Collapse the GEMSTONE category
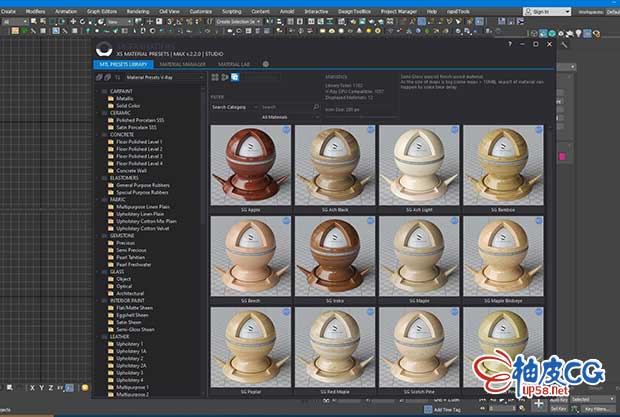 pyautogui.click(x=98, y=236)
